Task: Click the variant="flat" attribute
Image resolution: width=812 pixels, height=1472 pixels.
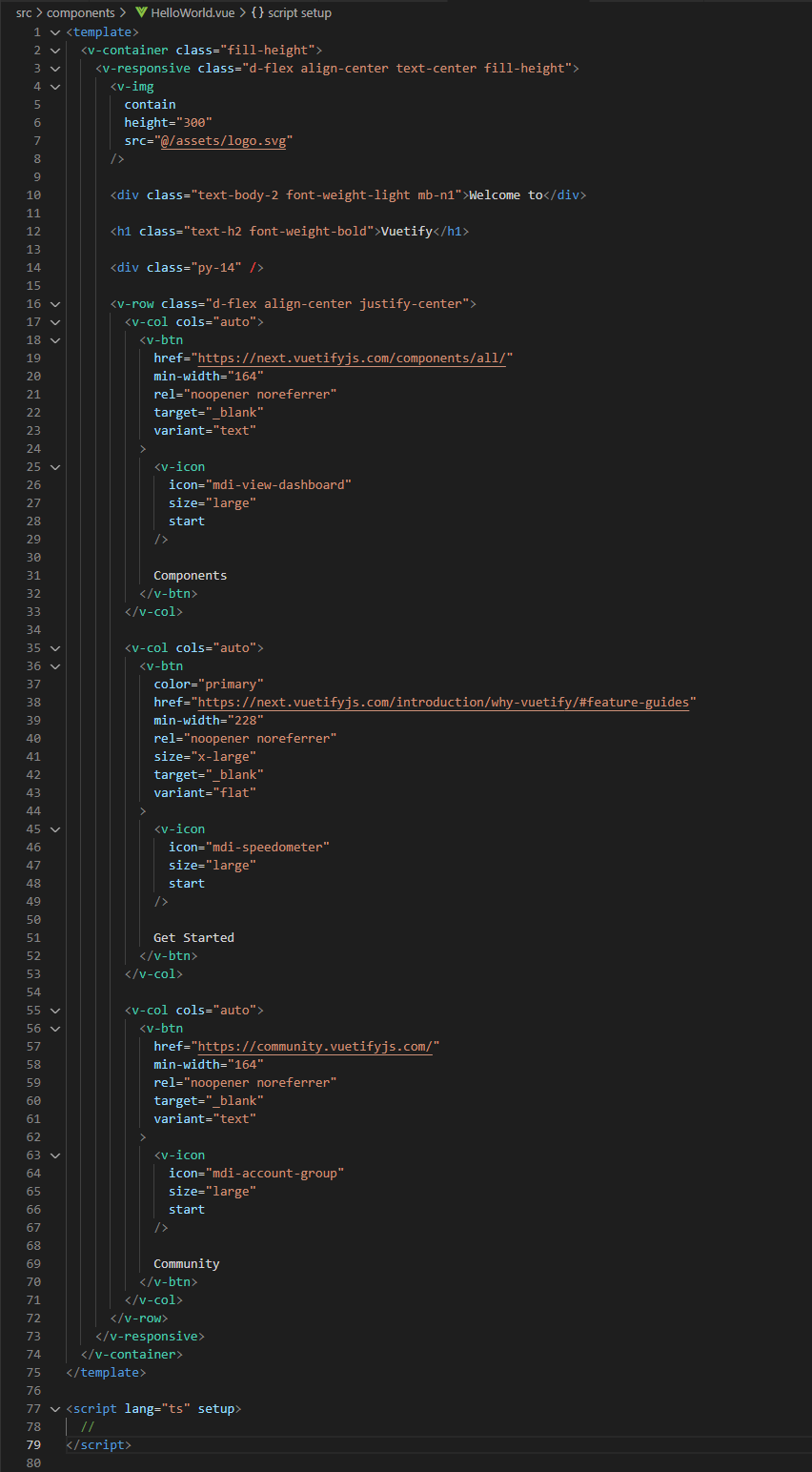Action: [205, 793]
